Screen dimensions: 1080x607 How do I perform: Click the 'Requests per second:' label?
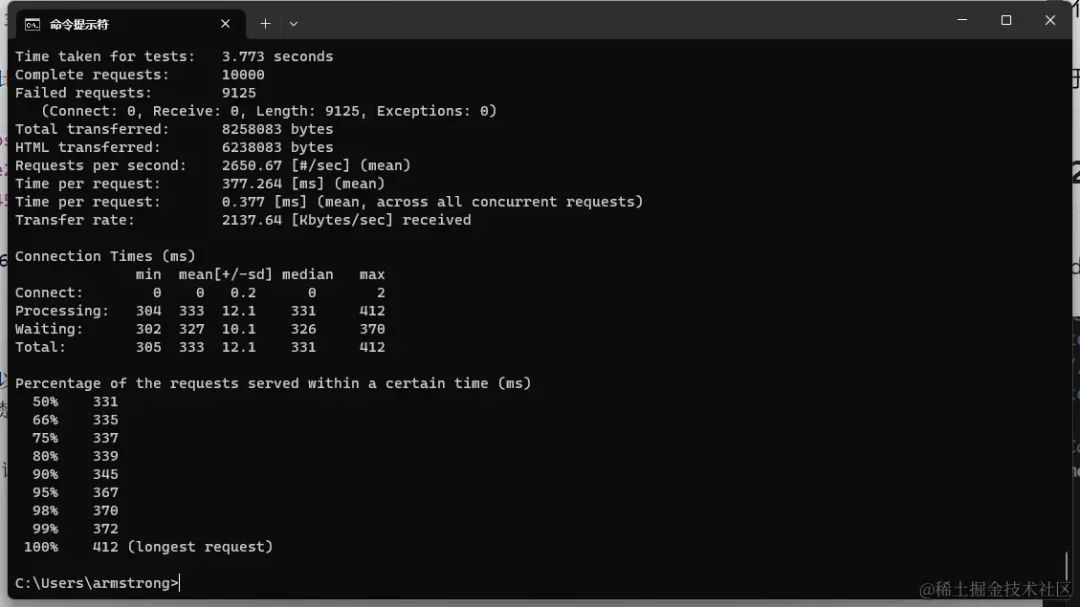click(x=101, y=165)
